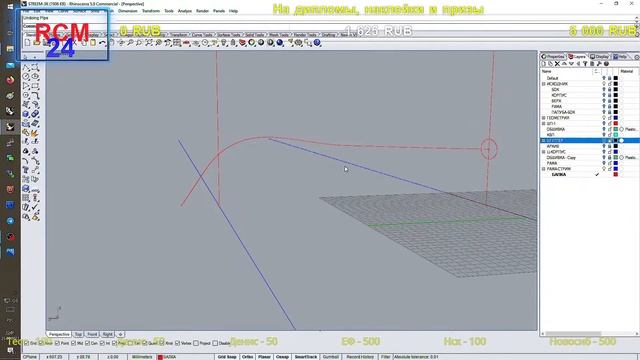This screenshot has height=360, width=640.
Task: Switch to the Front viewport tab
Action: [92, 334]
